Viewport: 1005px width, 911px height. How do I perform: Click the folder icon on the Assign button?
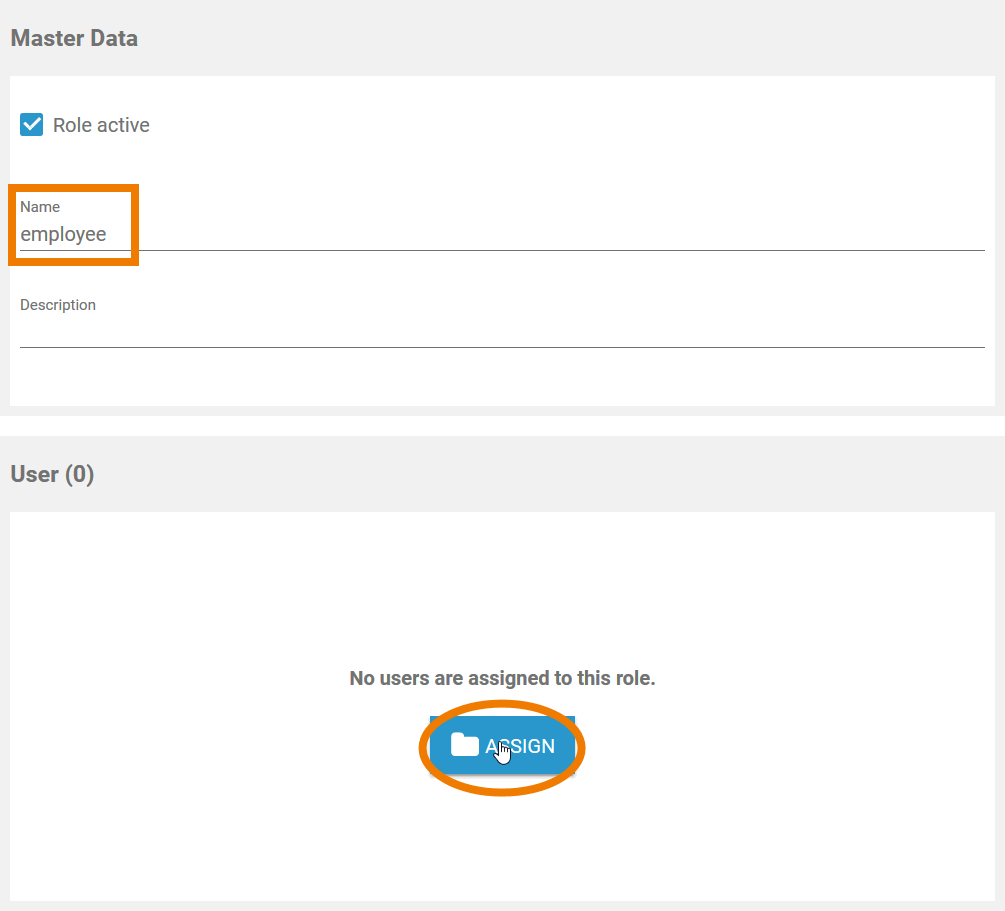point(464,745)
